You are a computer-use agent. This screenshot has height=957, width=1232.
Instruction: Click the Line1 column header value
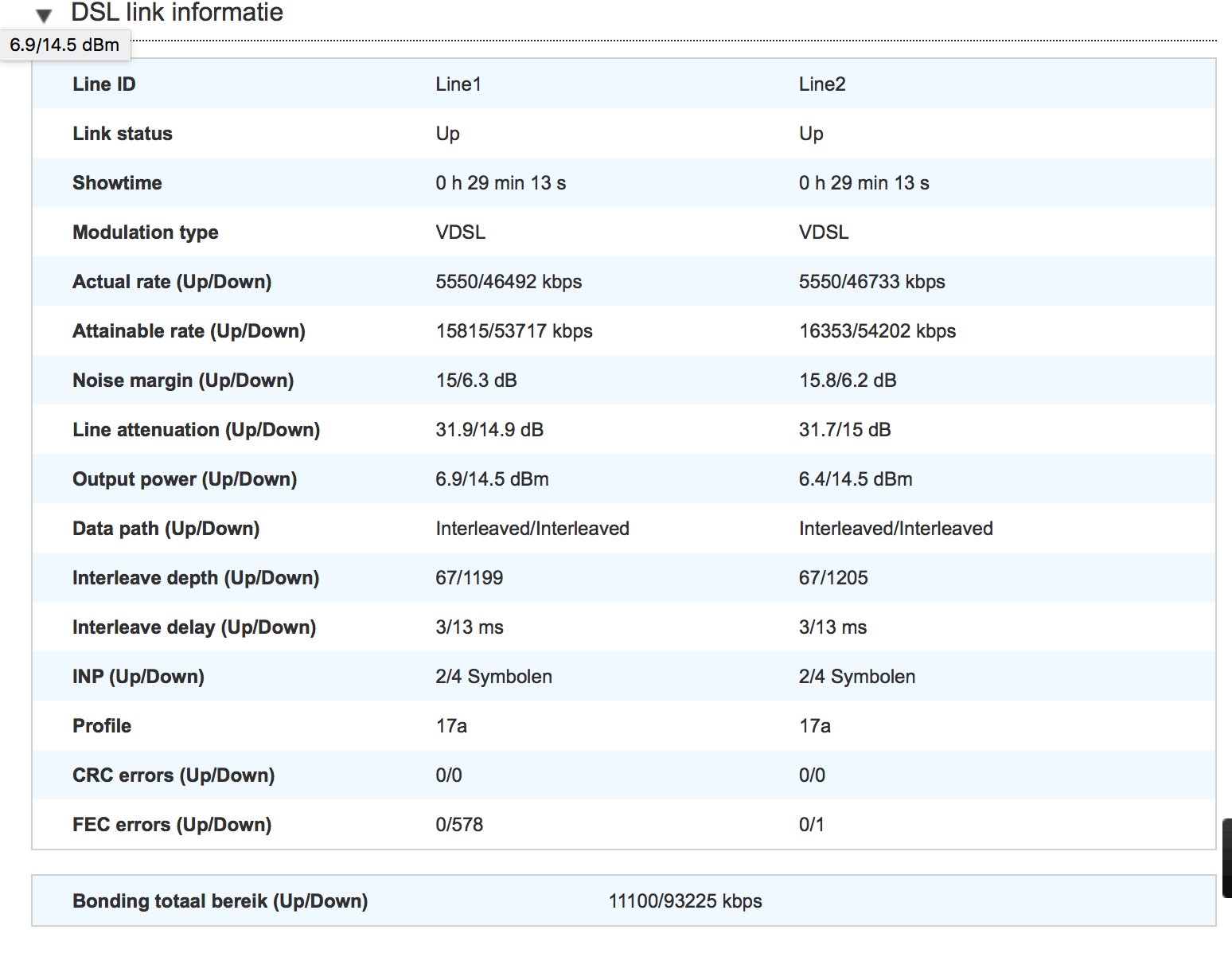click(x=458, y=84)
